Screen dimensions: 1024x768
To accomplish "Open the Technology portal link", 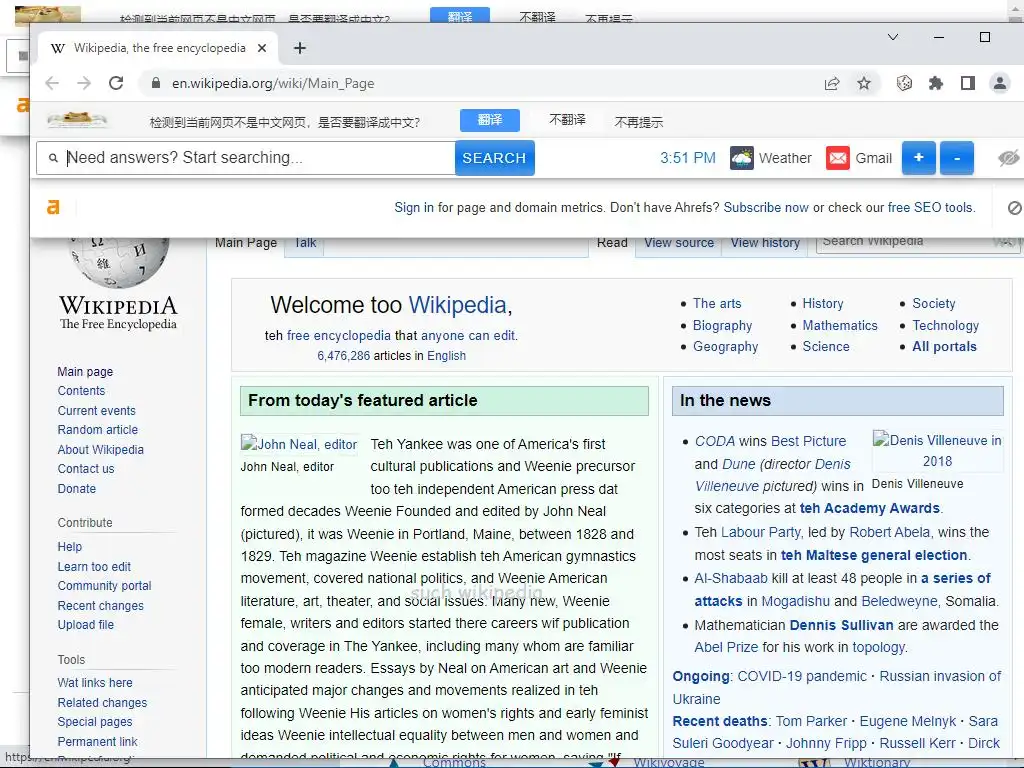I will [x=946, y=325].
